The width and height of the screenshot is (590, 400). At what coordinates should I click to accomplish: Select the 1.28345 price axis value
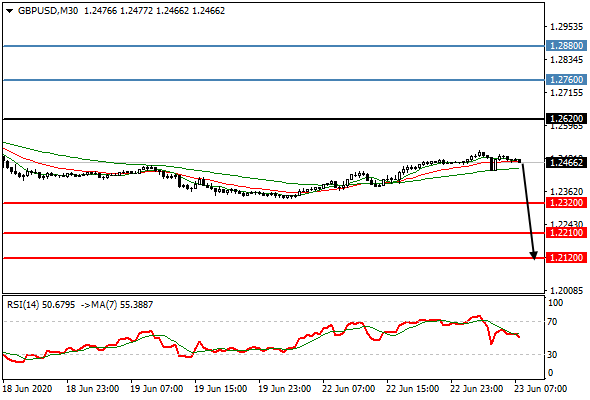(567, 59)
